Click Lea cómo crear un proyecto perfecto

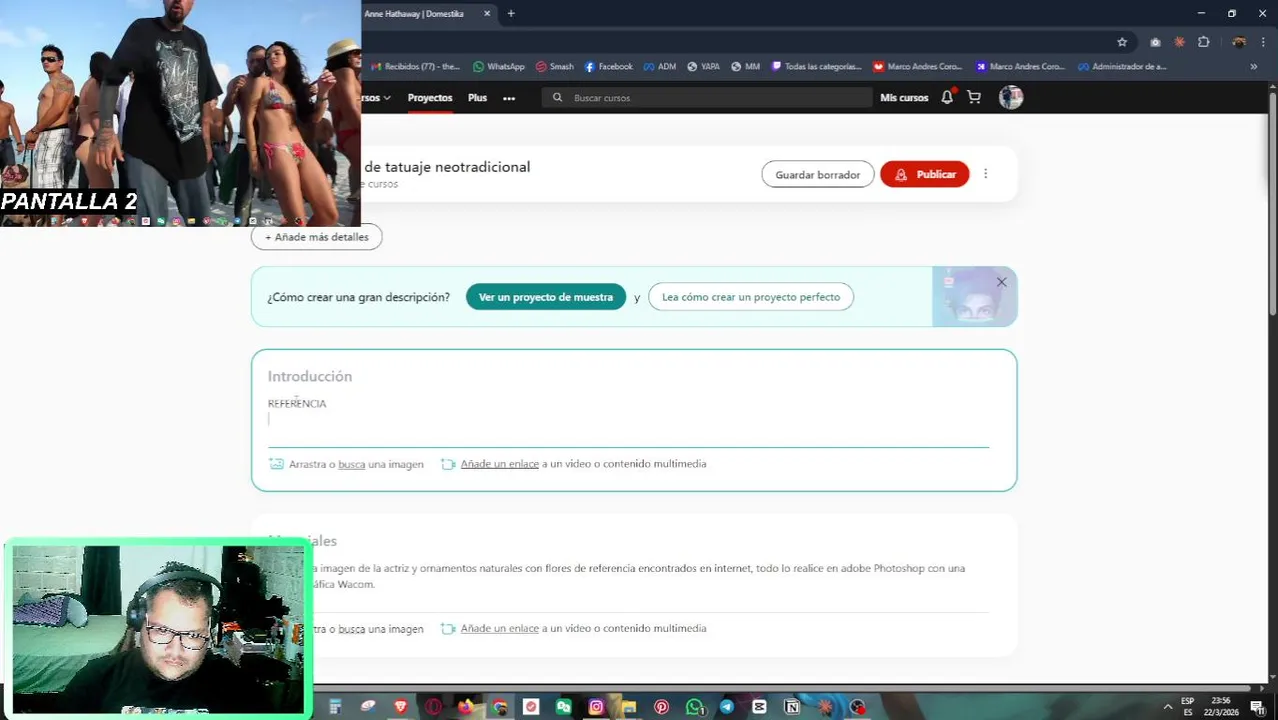[x=751, y=297]
